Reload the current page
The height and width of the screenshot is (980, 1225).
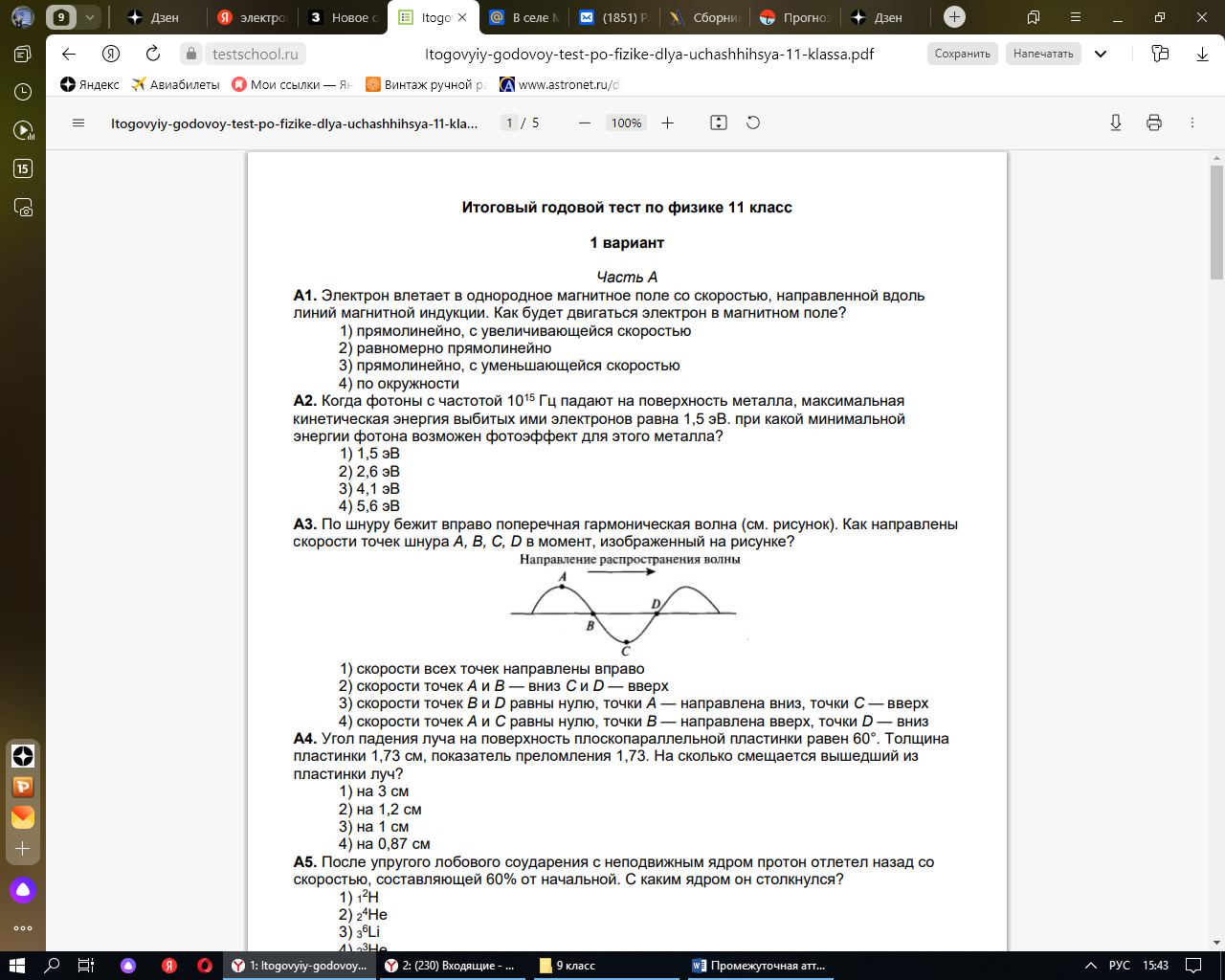(x=153, y=54)
